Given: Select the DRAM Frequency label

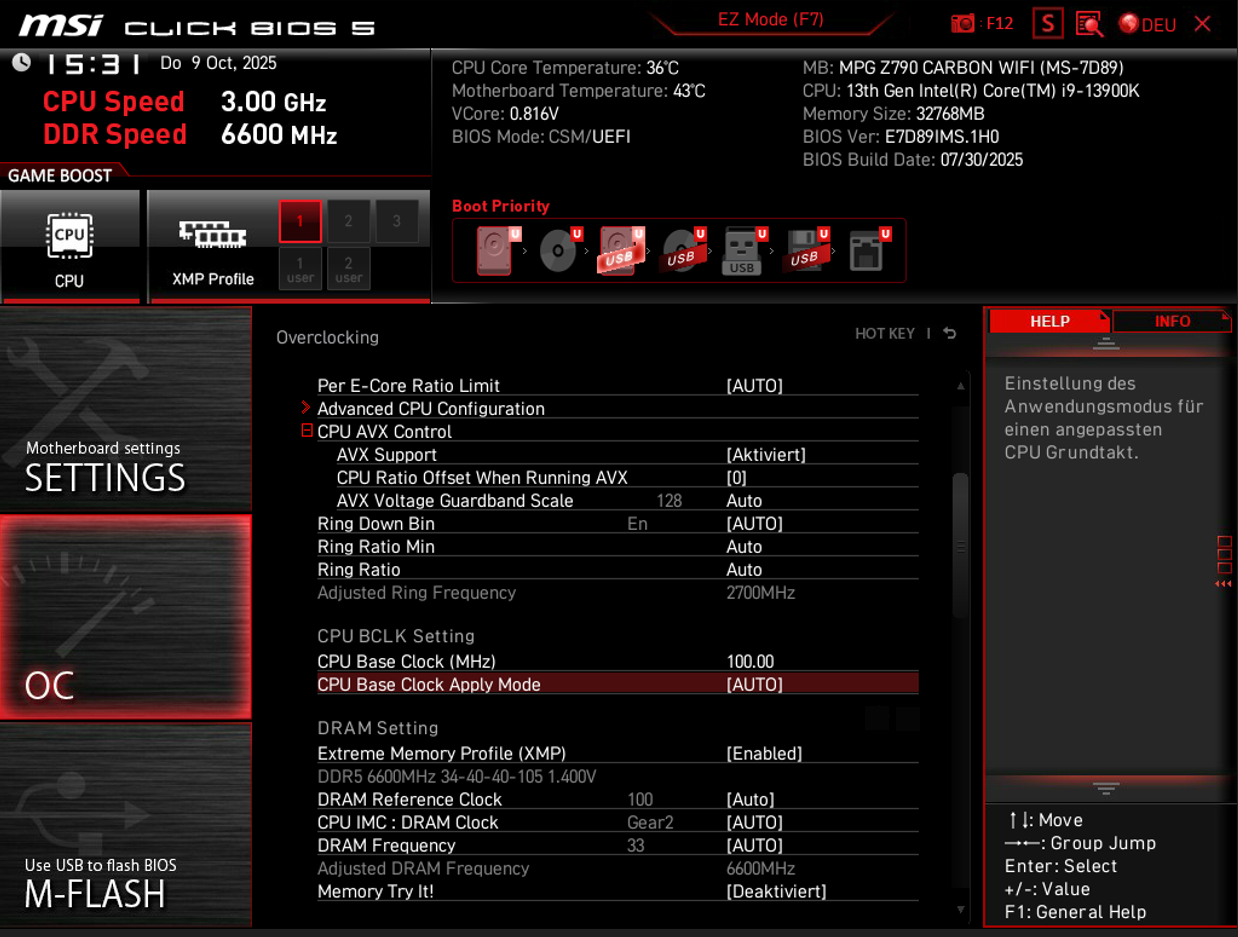Looking at the screenshot, I should coord(386,846).
